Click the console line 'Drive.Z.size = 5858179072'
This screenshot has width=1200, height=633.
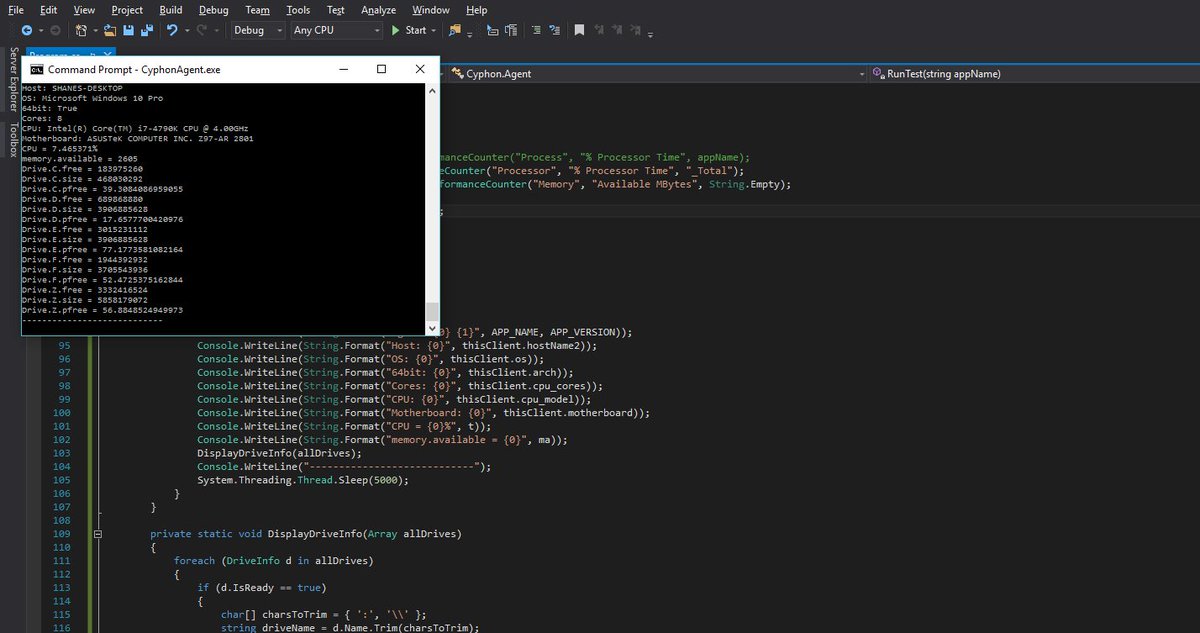[85, 299]
